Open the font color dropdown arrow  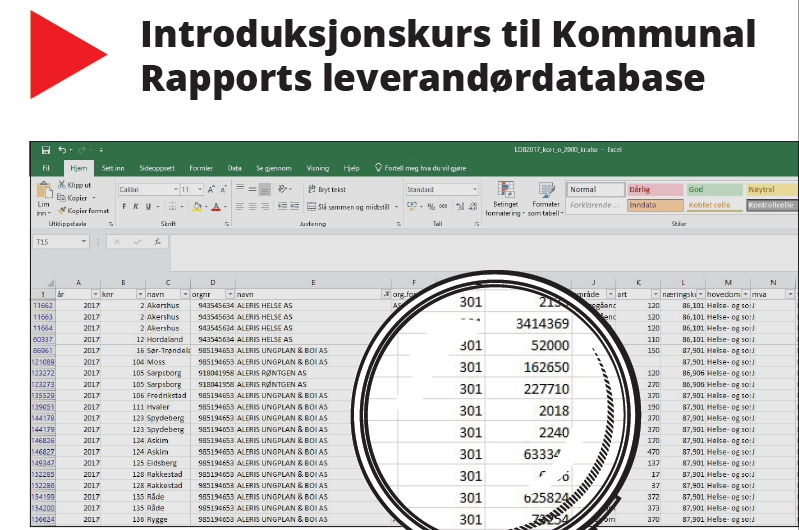pos(225,207)
